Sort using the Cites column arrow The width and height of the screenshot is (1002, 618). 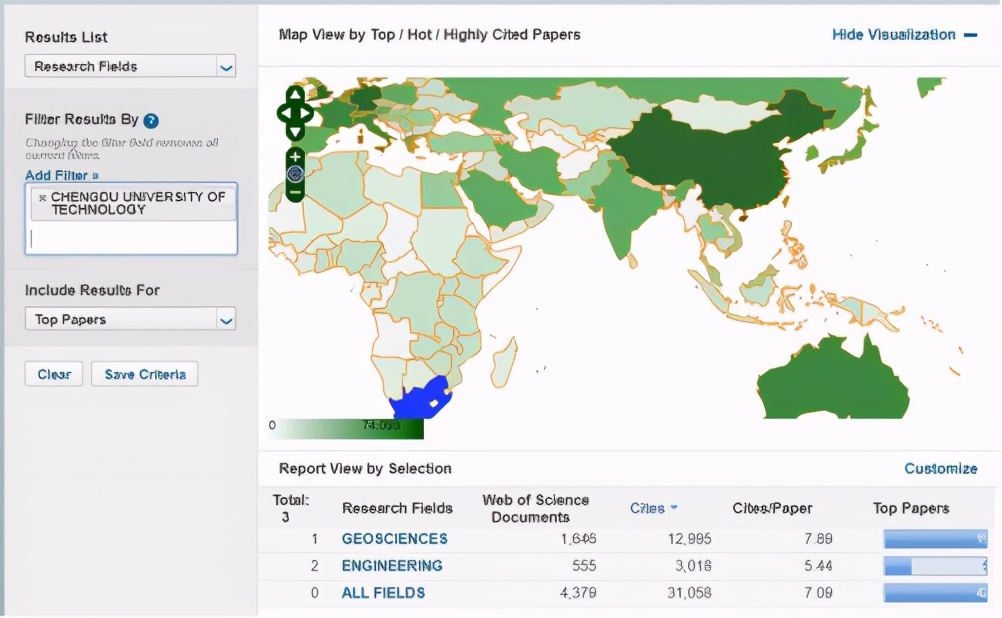pyautogui.click(x=674, y=508)
